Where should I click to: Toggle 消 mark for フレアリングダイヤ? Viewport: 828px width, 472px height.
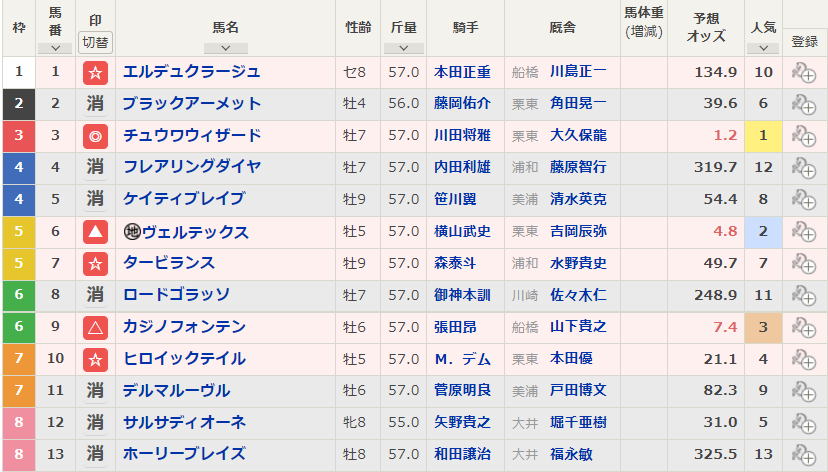click(x=95, y=167)
